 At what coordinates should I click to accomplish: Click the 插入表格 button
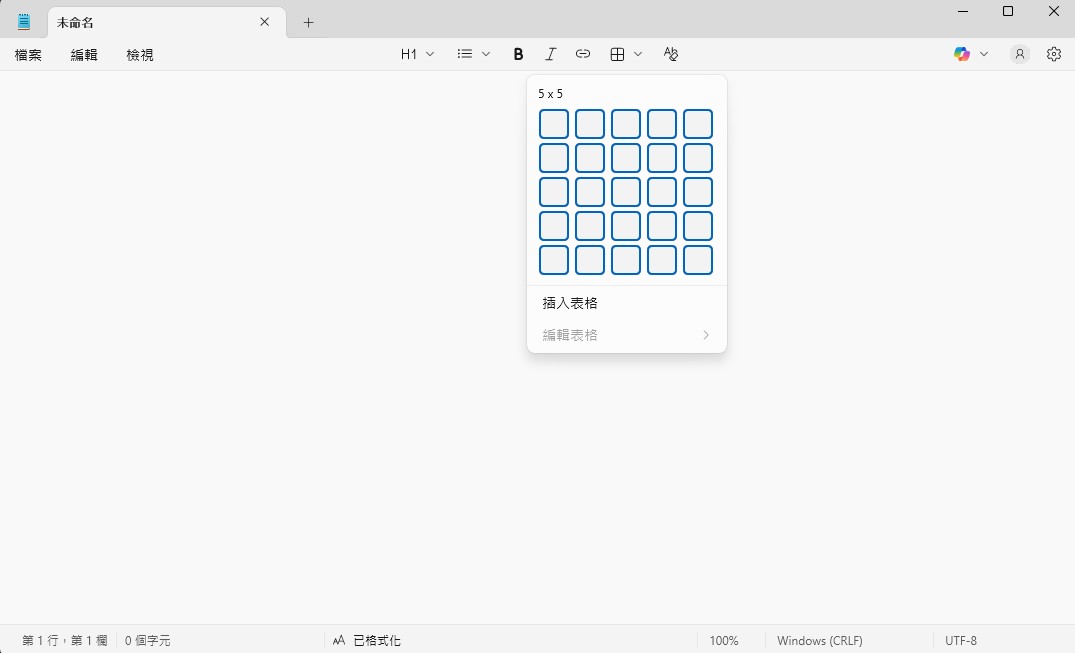[570, 302]
